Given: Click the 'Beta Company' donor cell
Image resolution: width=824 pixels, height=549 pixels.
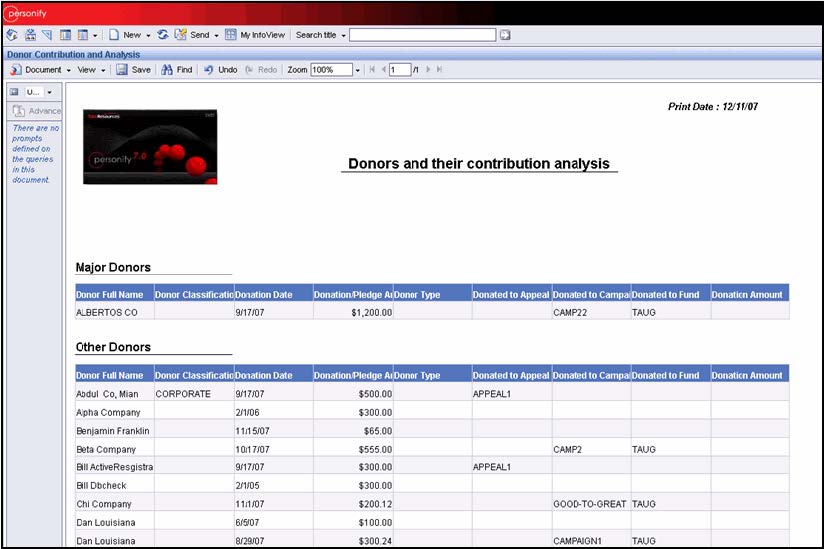Looking at the screenshot, I should [115, 449].
